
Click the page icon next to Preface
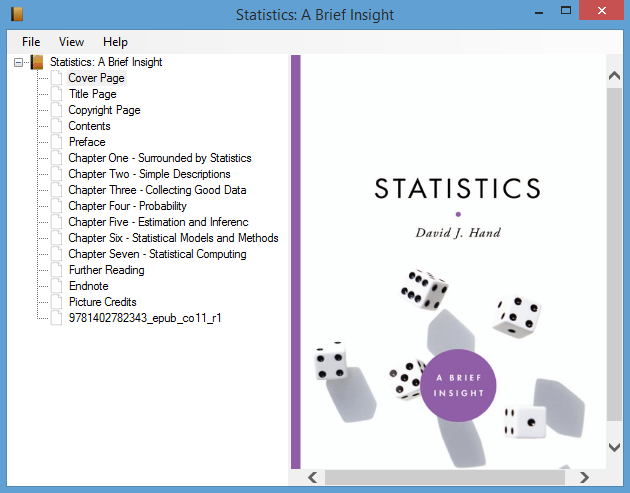pyautogui.click(x=56, y=142)
